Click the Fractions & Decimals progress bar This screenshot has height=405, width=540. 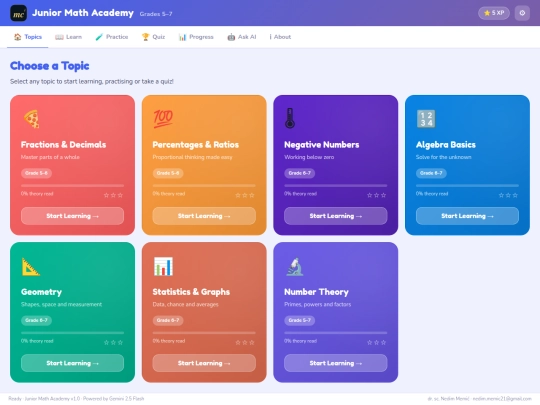click(x=72, y=186)
